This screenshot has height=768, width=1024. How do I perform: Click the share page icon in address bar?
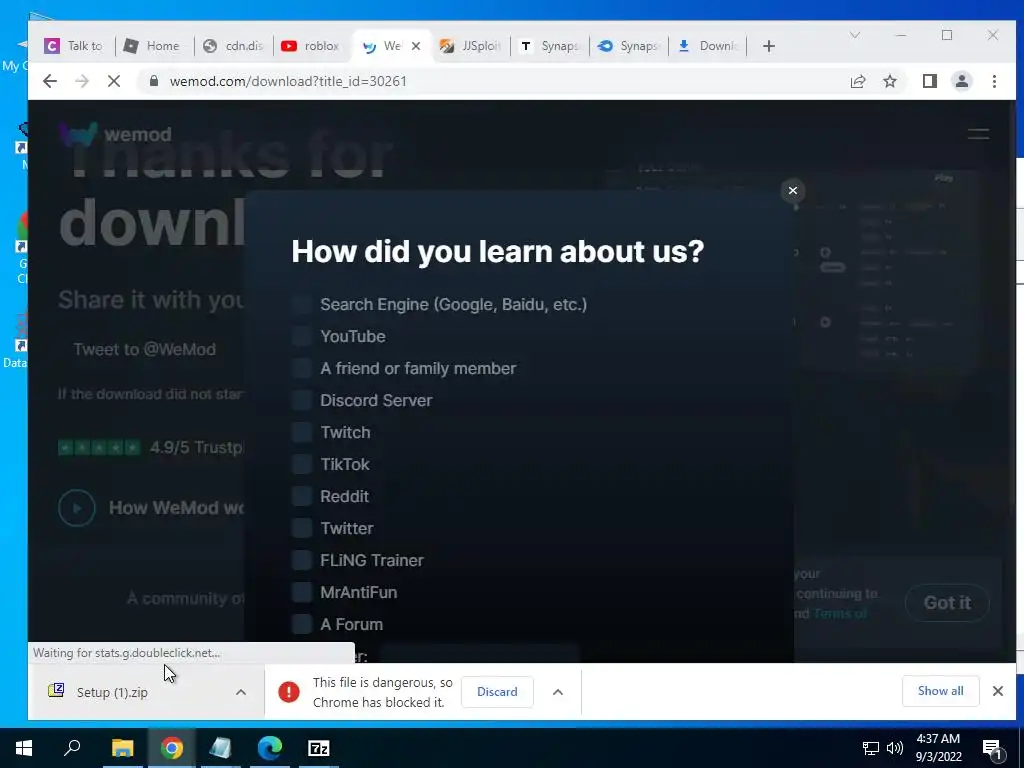coord(857,81)
